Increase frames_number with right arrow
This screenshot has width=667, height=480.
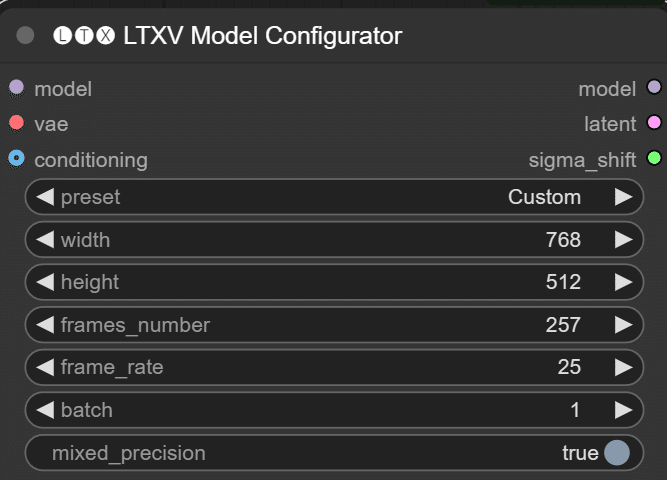[623, 325]
